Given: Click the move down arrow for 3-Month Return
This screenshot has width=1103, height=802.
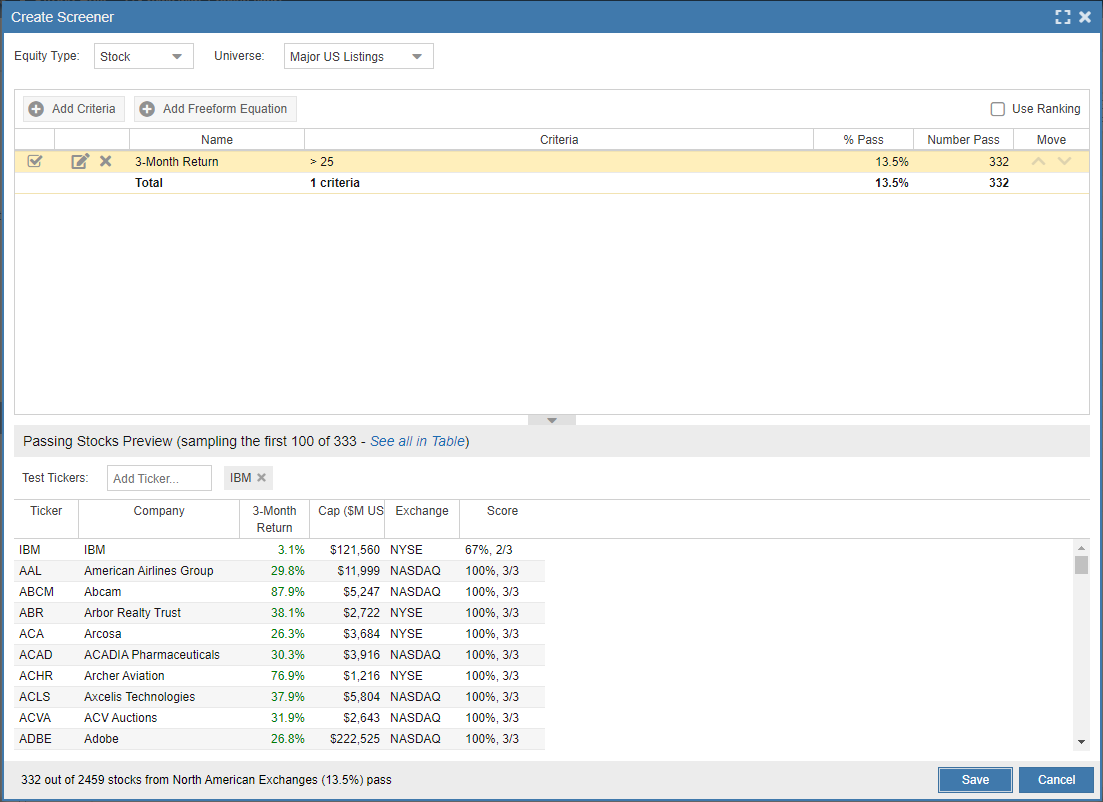Looking at the screenshot, I should pos(1064,161).
